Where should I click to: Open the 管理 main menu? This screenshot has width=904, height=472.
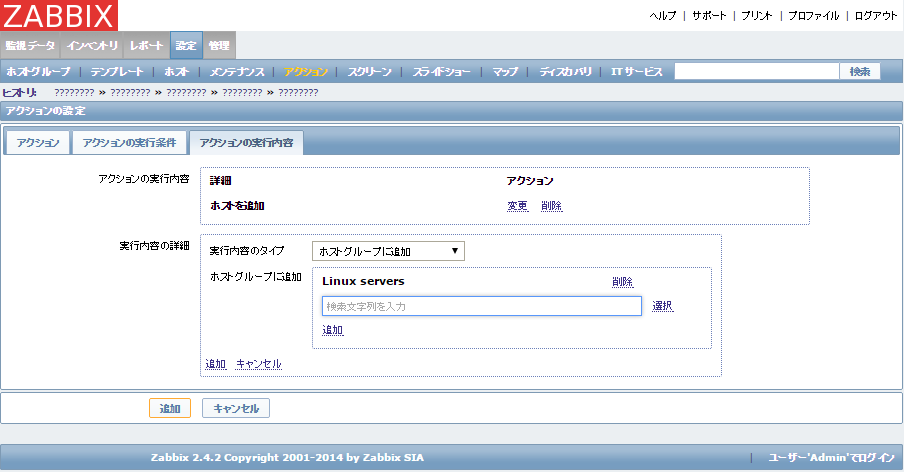coord(219,46)
